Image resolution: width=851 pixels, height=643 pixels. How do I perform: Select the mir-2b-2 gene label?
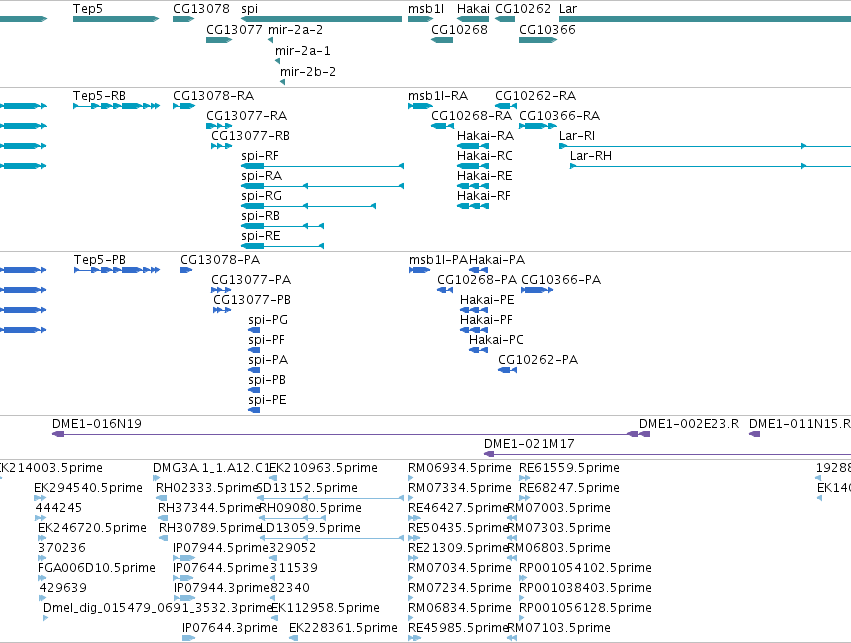point(308,72)
